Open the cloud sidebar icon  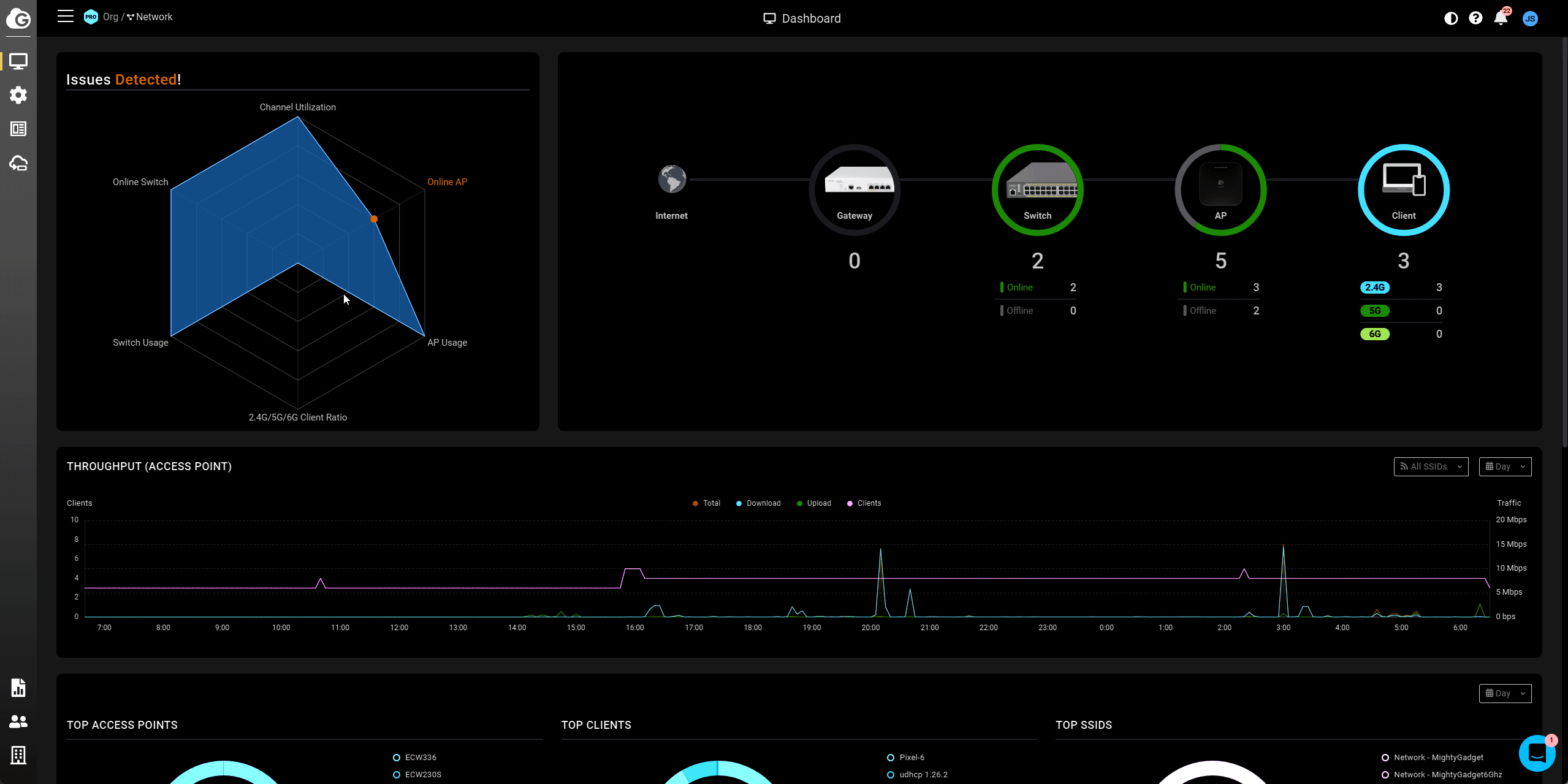[18, 163]
